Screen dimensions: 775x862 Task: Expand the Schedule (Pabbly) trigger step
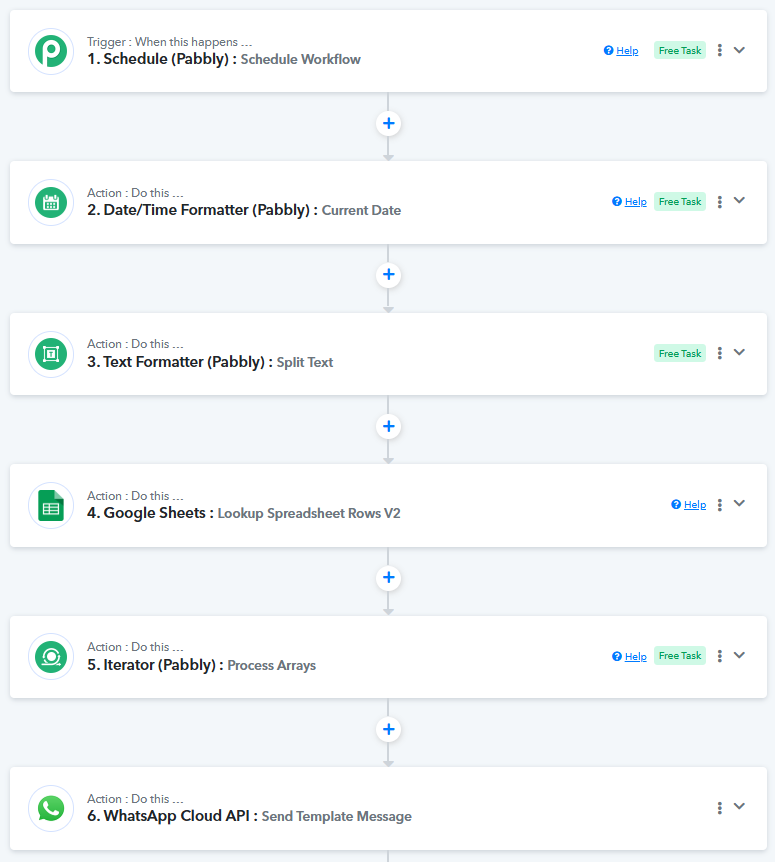739,50
